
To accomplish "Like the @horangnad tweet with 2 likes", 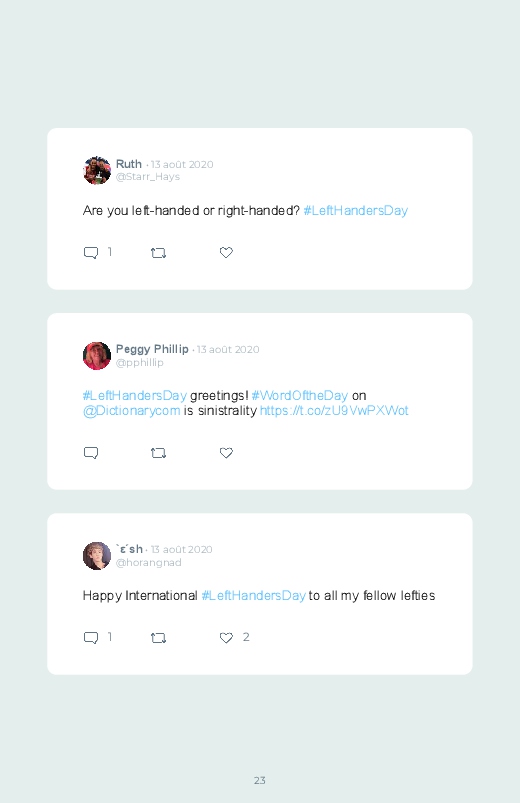I will pos(226,638).
